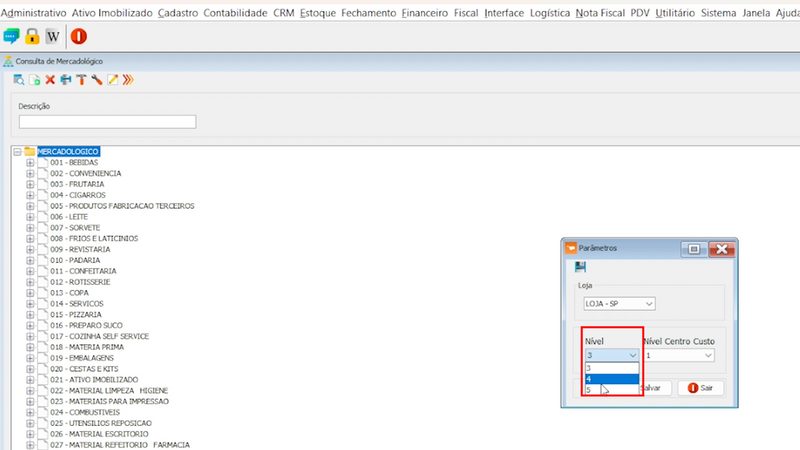Click the blue chat bubbles icon

pyautogui.click(x=12, y=36)
